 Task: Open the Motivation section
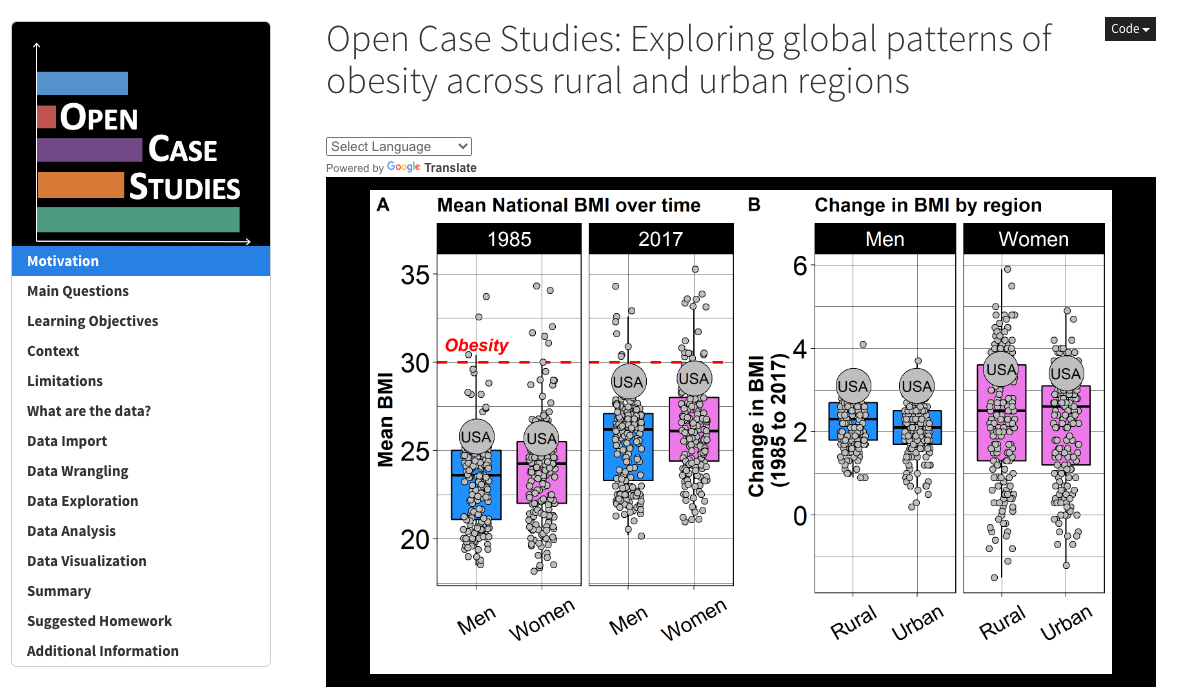click(x=141, y=261)
